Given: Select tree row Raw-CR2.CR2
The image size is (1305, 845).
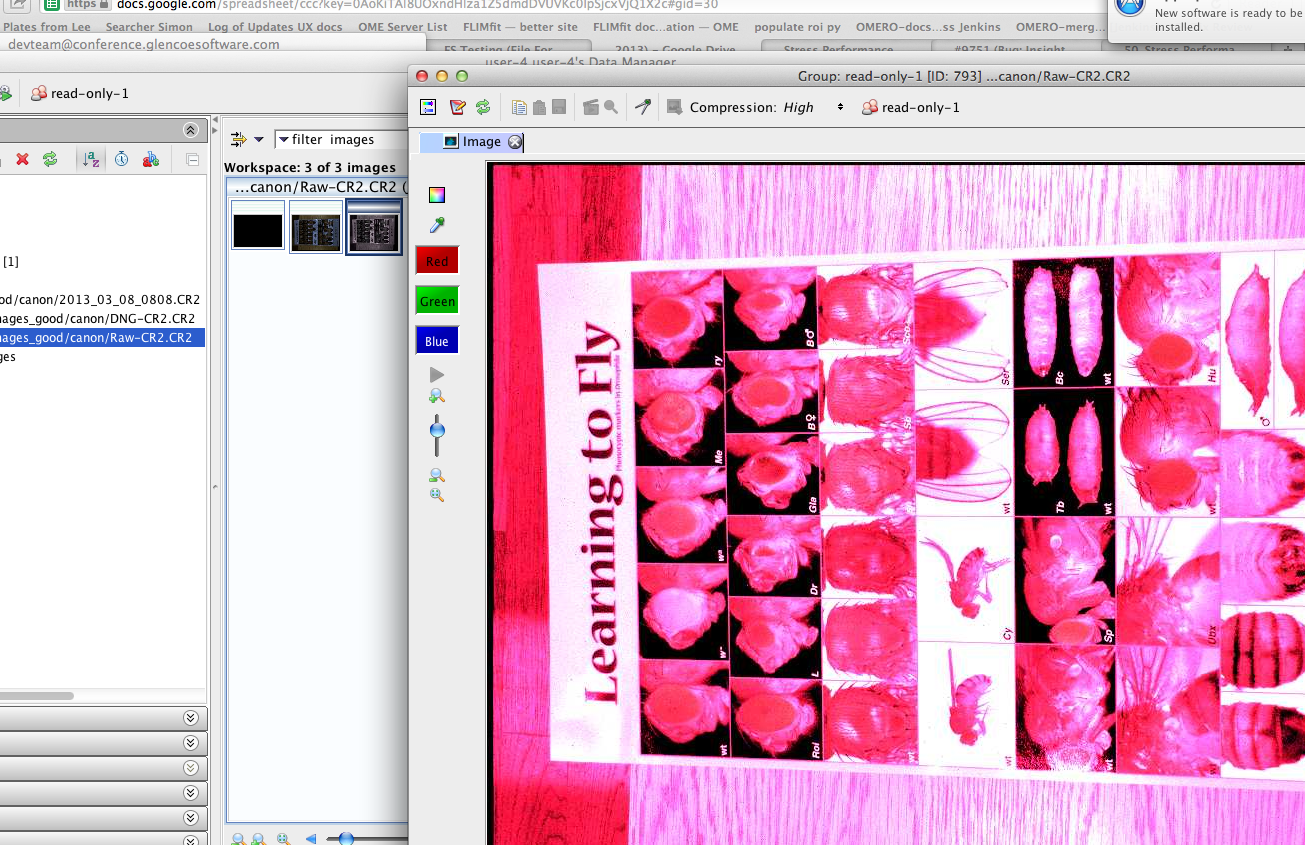Looking at the screenshot, I should click(102, 338).
